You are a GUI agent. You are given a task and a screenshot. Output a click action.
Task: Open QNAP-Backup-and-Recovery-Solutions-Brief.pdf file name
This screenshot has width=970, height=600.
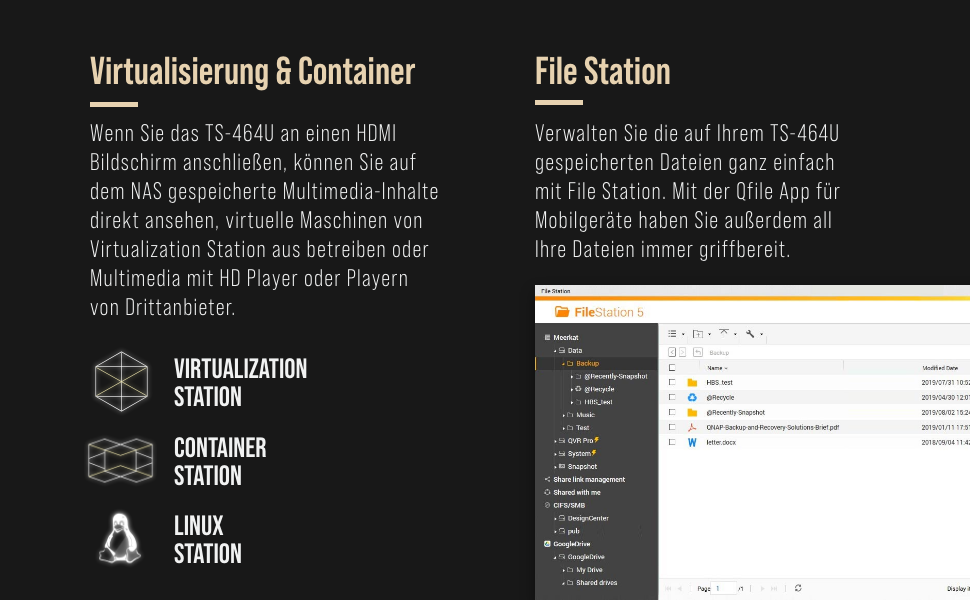coord(773,427)
